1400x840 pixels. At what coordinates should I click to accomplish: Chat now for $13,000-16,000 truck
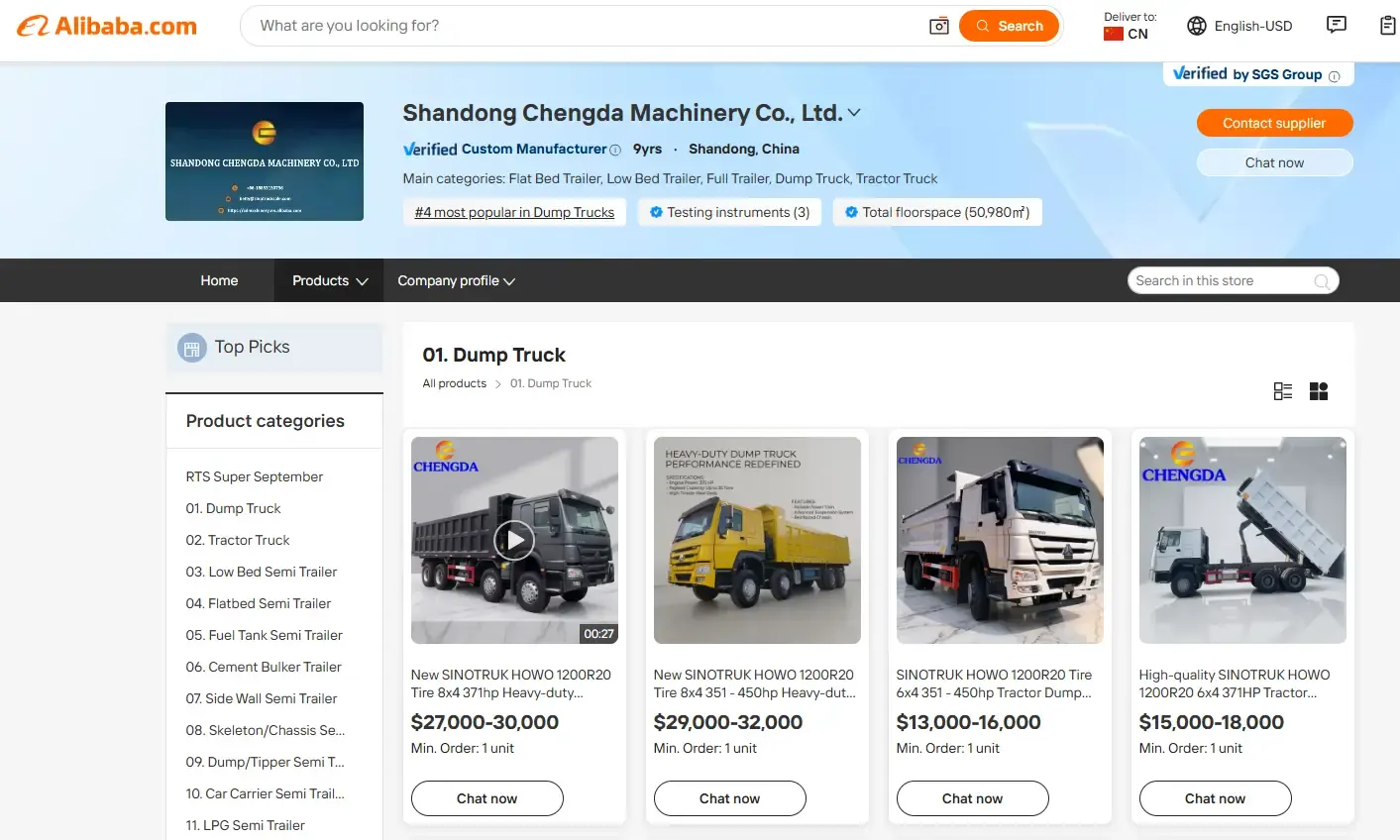point(973,798)
